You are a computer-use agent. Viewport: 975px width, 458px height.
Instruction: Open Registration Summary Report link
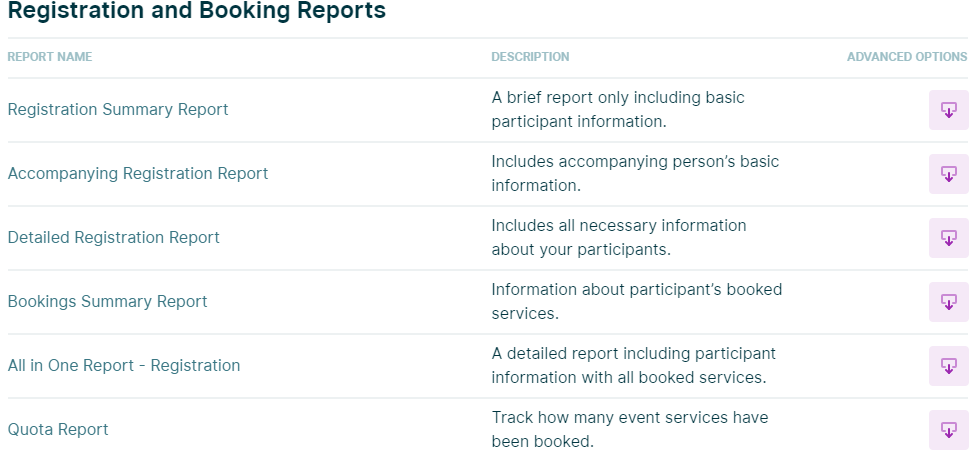point(118,110)
